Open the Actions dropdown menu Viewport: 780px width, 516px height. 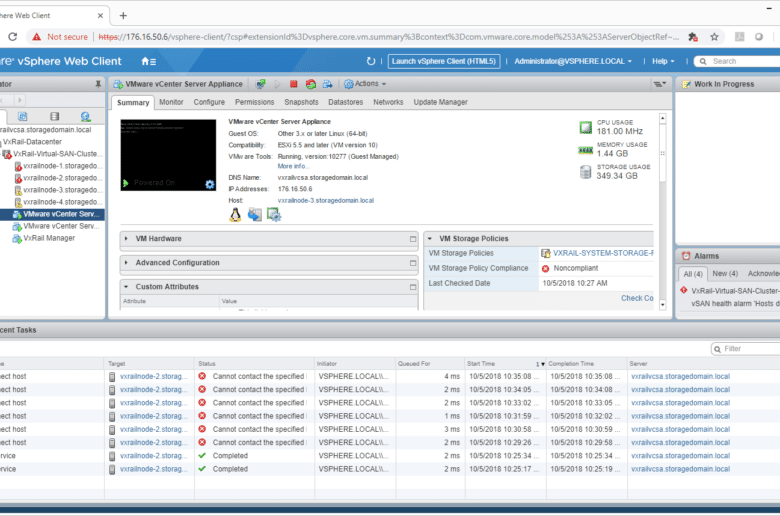366,84
